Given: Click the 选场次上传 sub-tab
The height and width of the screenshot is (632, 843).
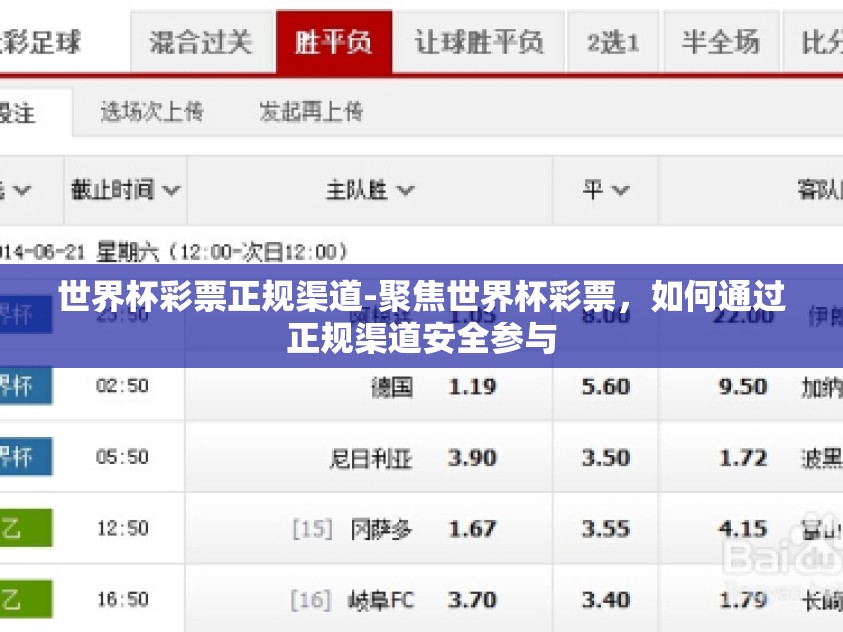Looking at the screenshot, I should pos(152,112).
